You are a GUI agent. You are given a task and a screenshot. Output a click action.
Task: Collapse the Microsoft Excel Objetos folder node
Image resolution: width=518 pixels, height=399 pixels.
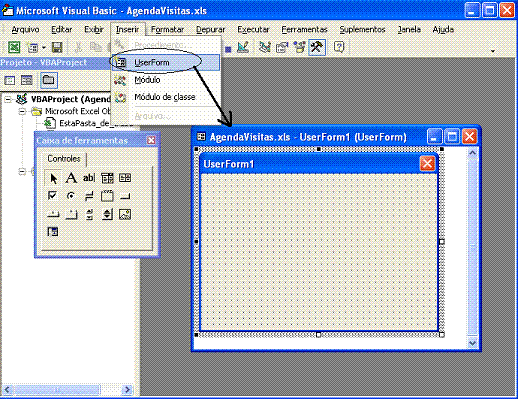pyautogui.click(x=22, y=111)
